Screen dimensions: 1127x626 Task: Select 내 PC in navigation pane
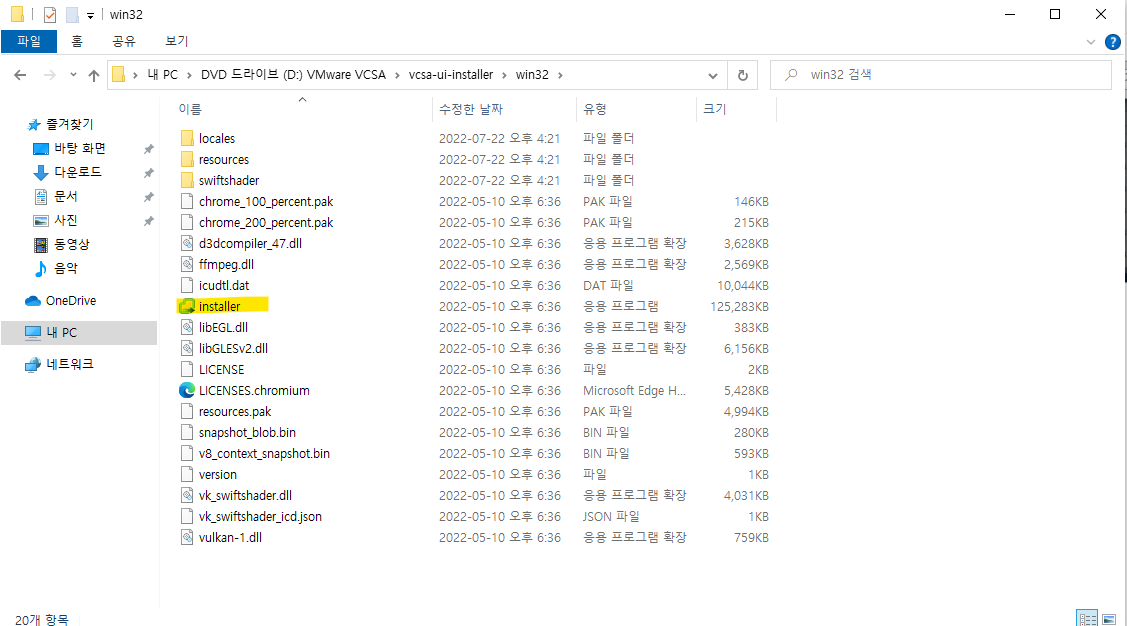tap(61, 333)
